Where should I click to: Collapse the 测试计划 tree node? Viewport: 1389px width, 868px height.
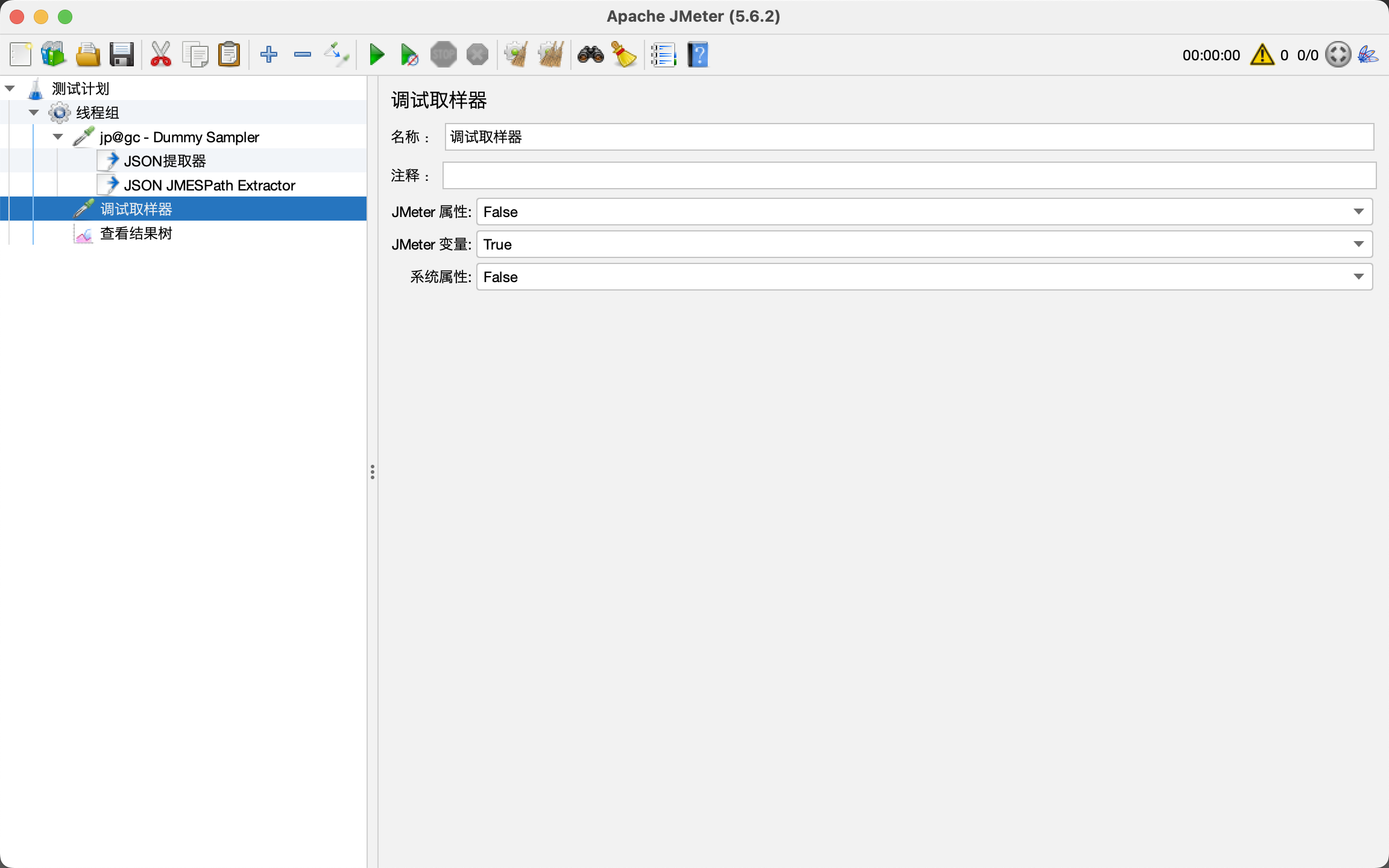10,89
